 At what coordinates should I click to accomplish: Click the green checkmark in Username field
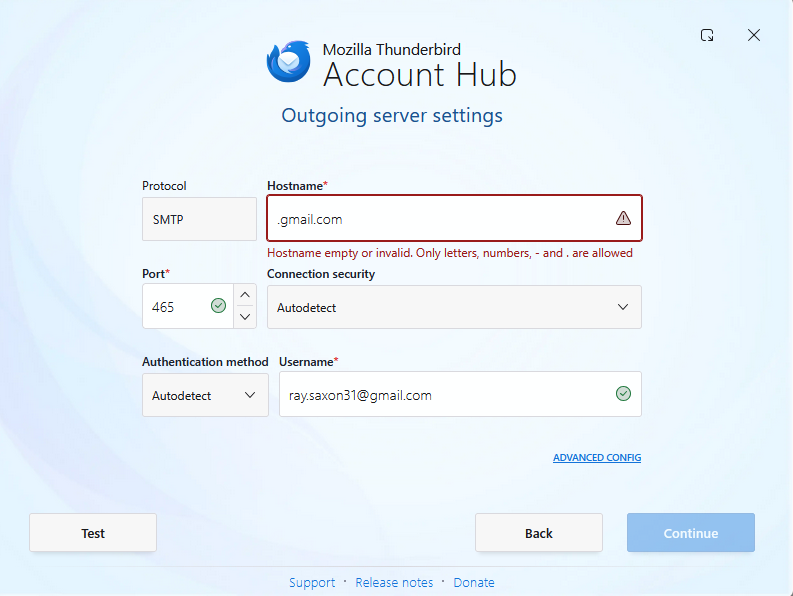tap(623, 394)
